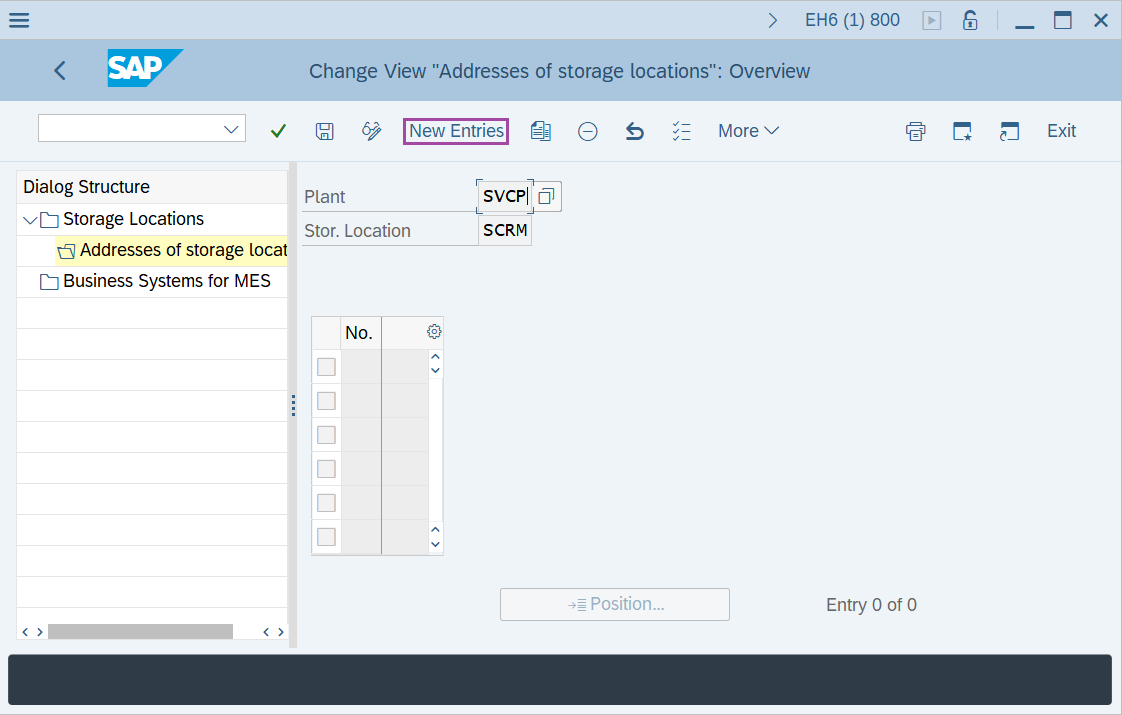Open the More dropdown menu

click(748, 131)
